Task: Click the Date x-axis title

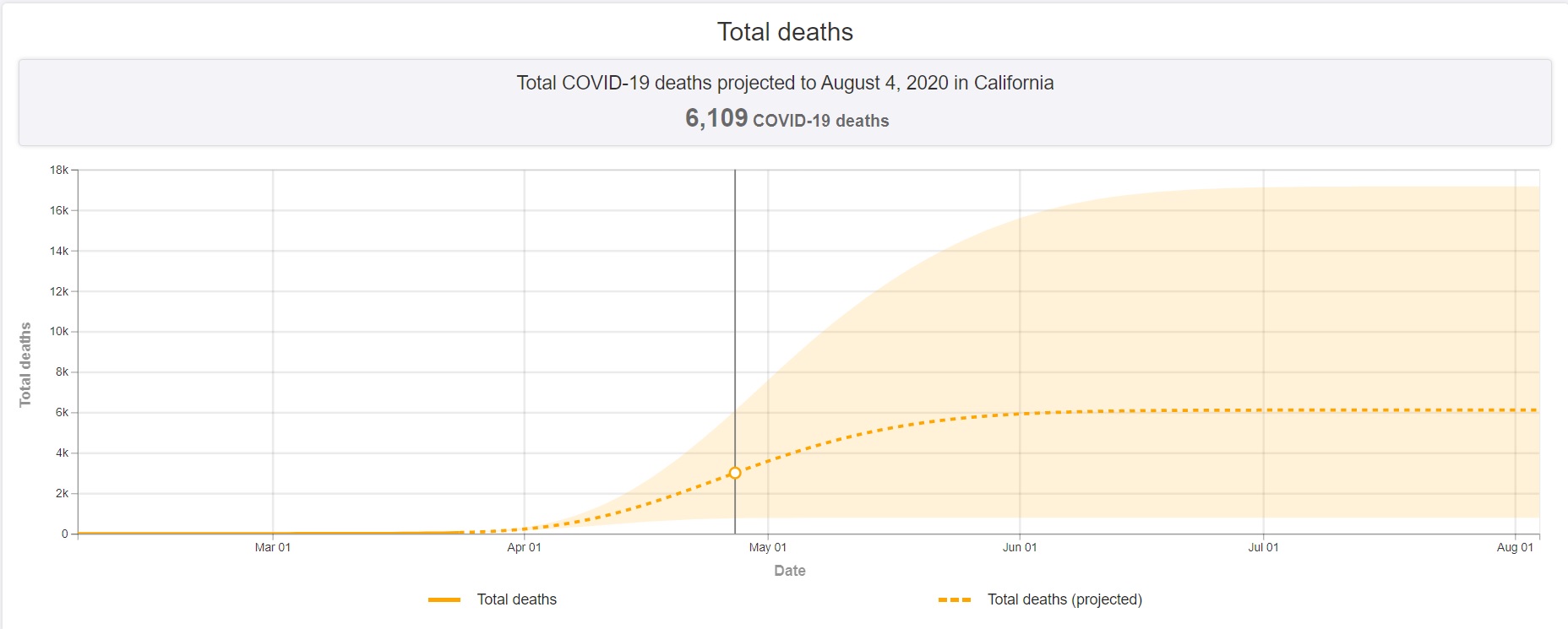Action: [x=790, y=571]
